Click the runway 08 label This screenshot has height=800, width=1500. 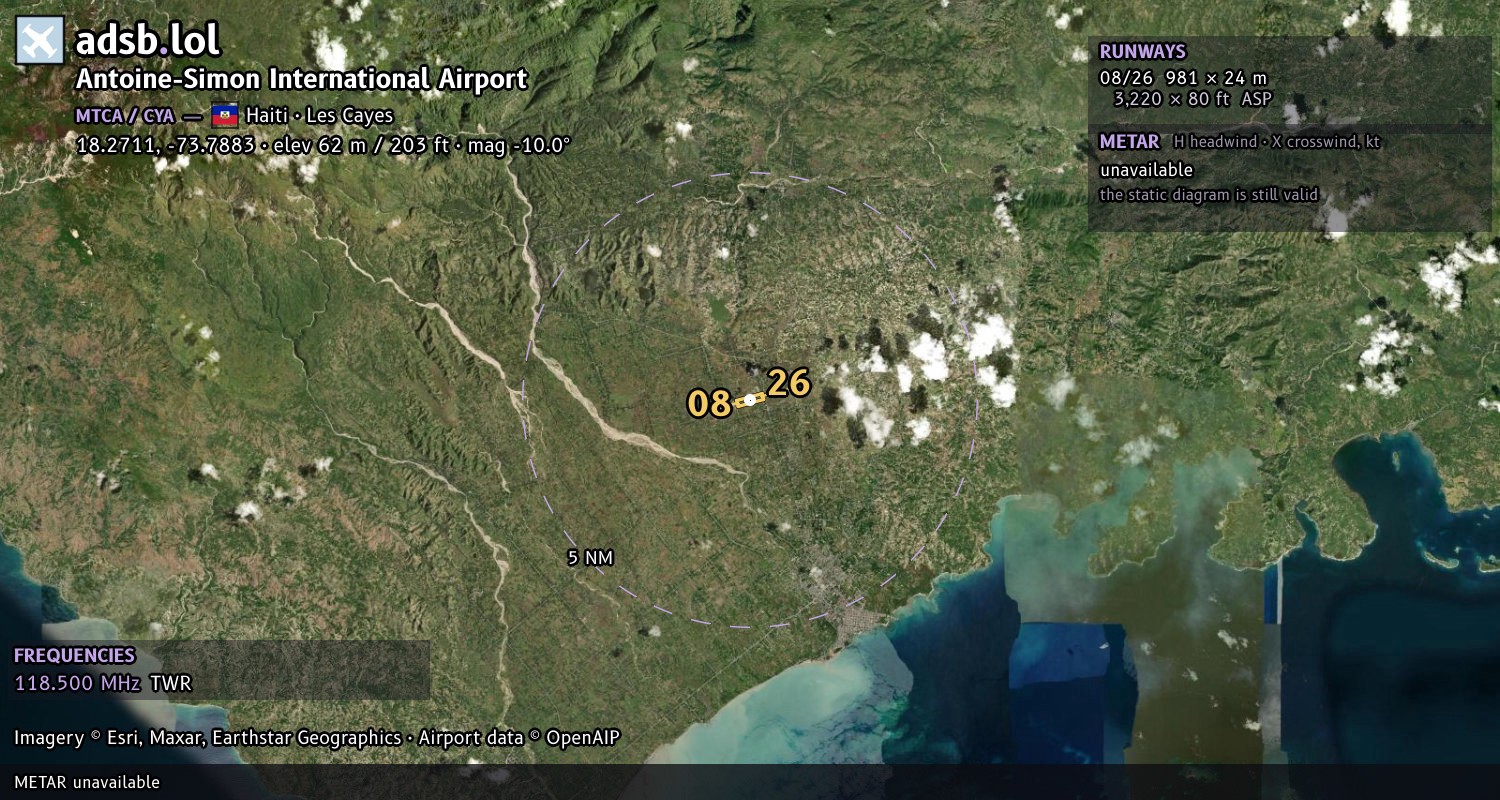click(709, 404)
